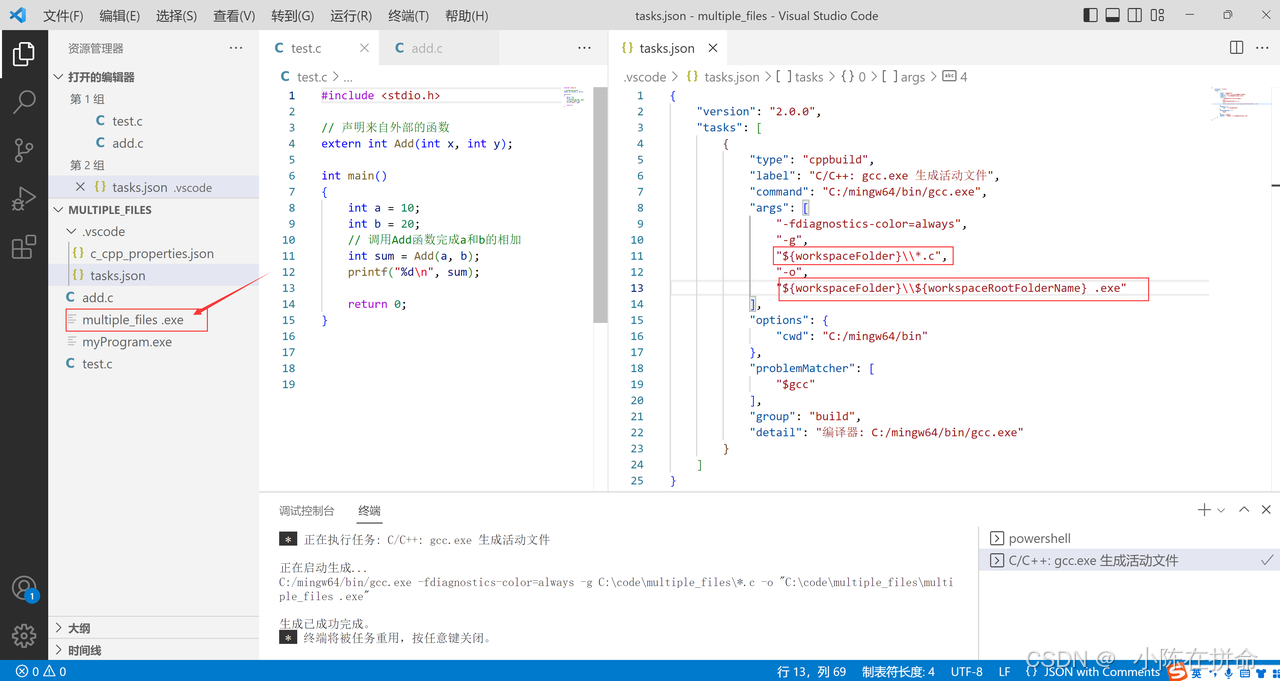Switch to the Terminal panel tab

click(x=369, y=510)
